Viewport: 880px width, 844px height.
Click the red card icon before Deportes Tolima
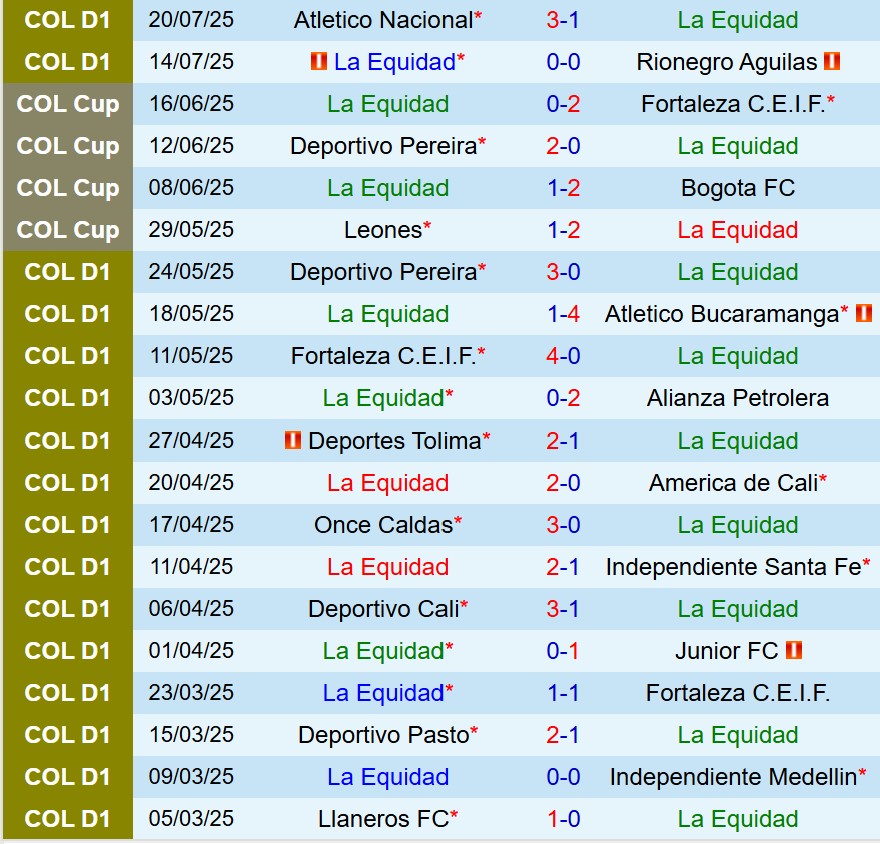[x=293, y=440]
